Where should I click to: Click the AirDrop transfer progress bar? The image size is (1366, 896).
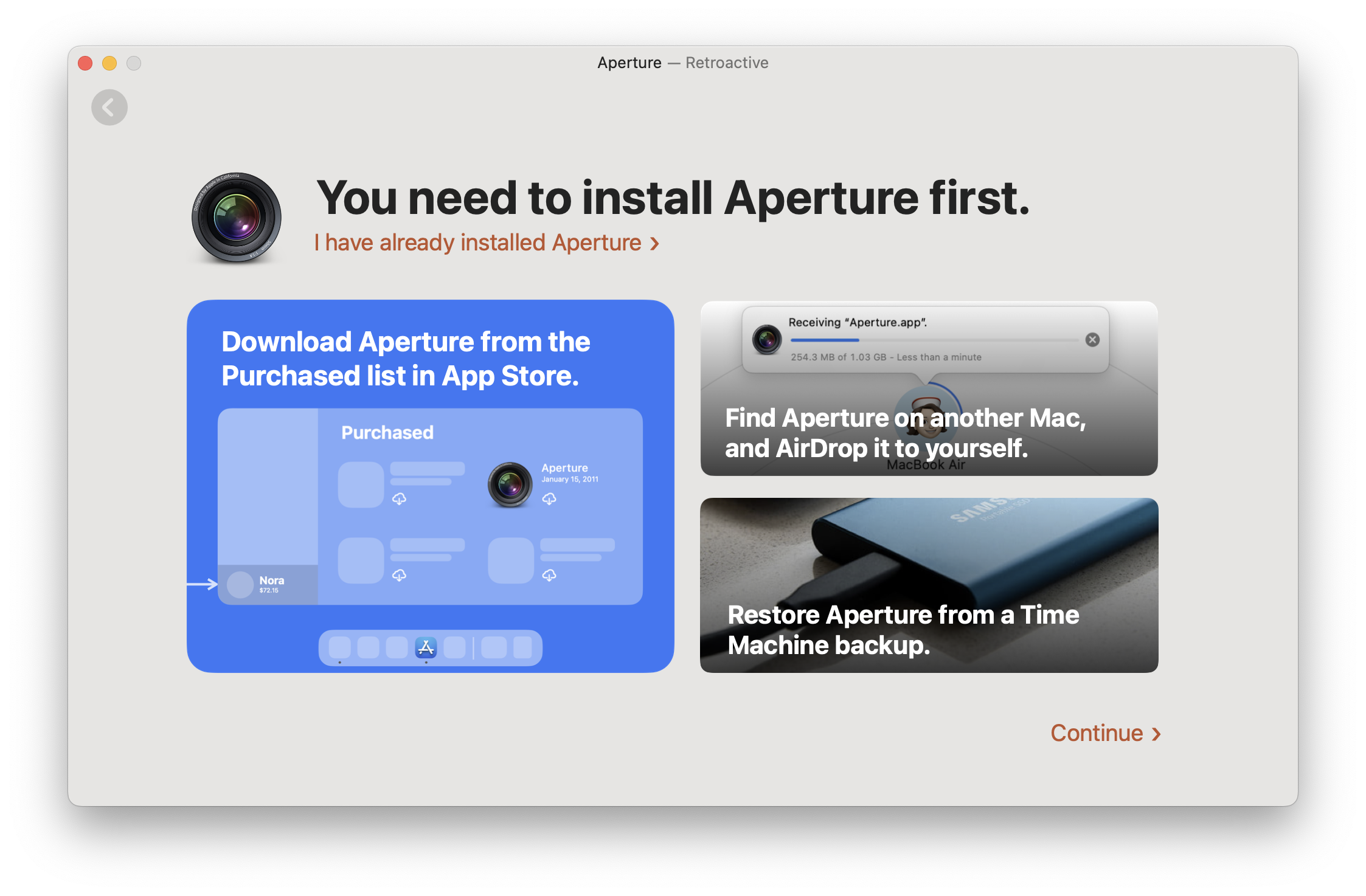click(934, 340)
